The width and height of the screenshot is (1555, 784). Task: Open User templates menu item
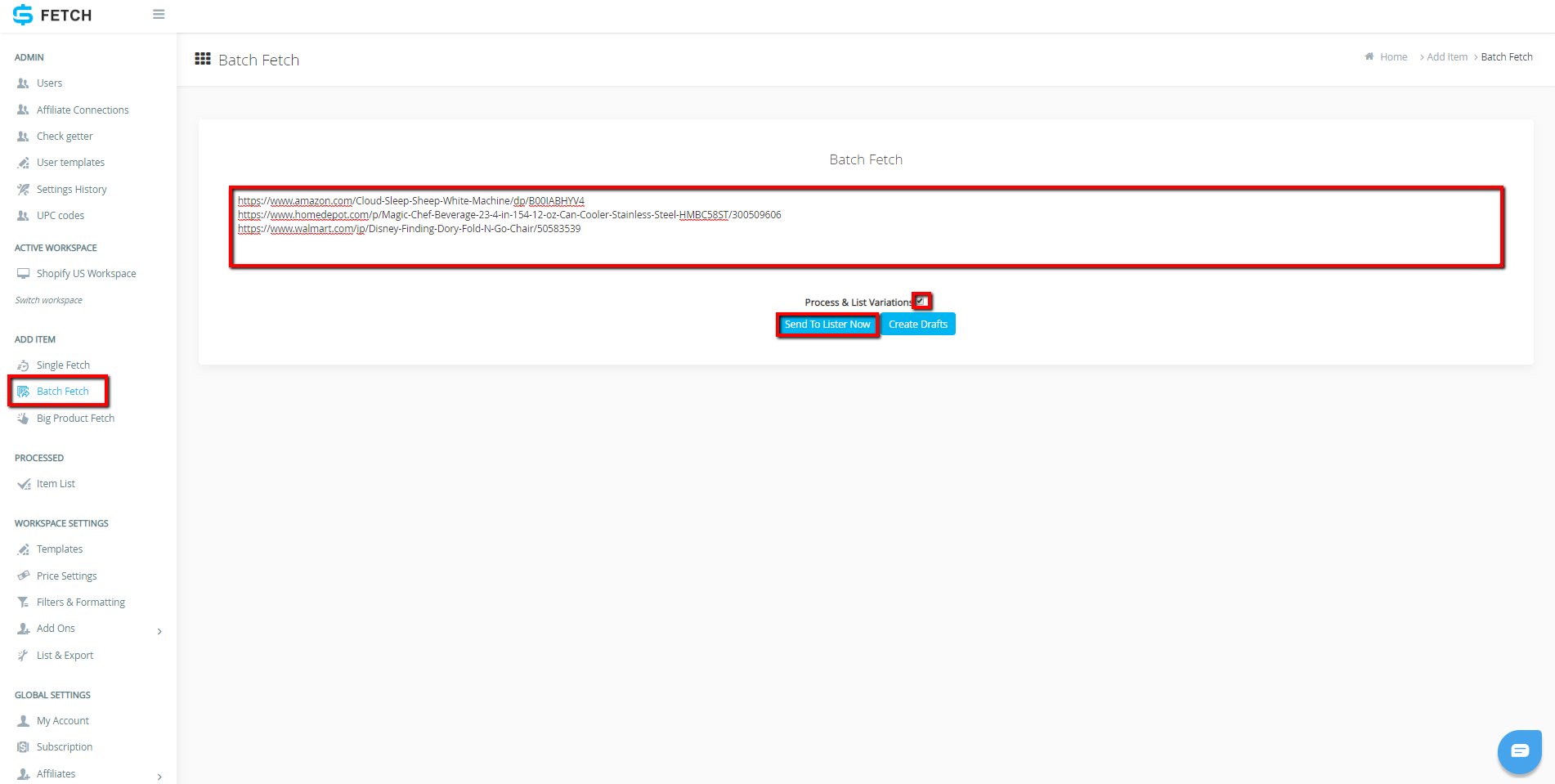pyautogui.click(x=70, y=163)
